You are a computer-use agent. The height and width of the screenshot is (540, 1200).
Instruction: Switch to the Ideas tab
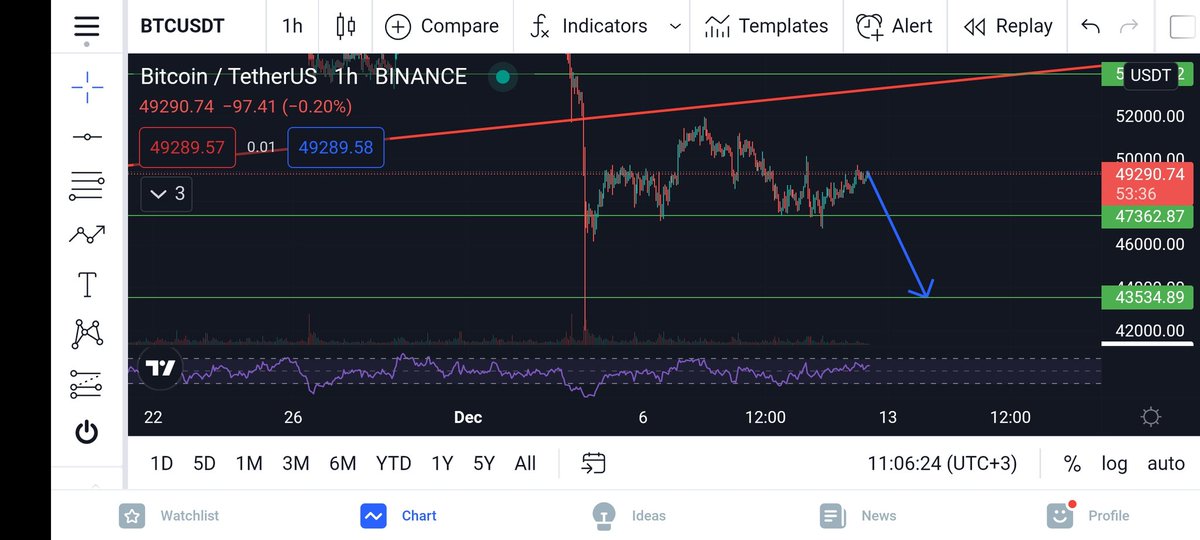click(x=628, y=515)
